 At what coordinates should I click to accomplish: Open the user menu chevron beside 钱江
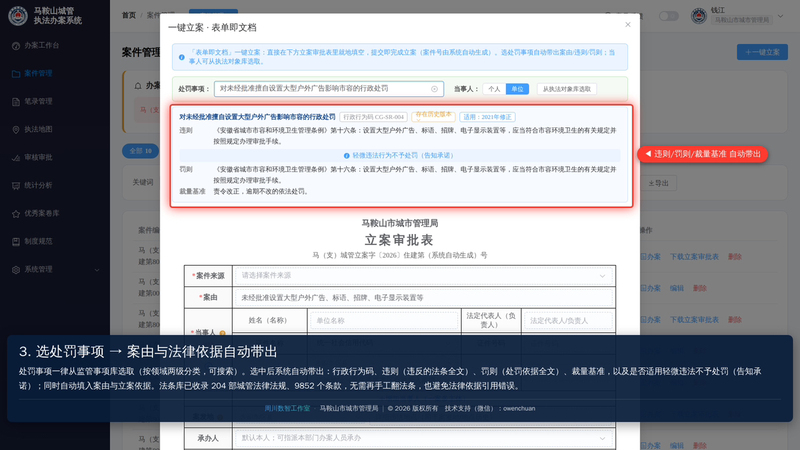(x=781, y=16)
